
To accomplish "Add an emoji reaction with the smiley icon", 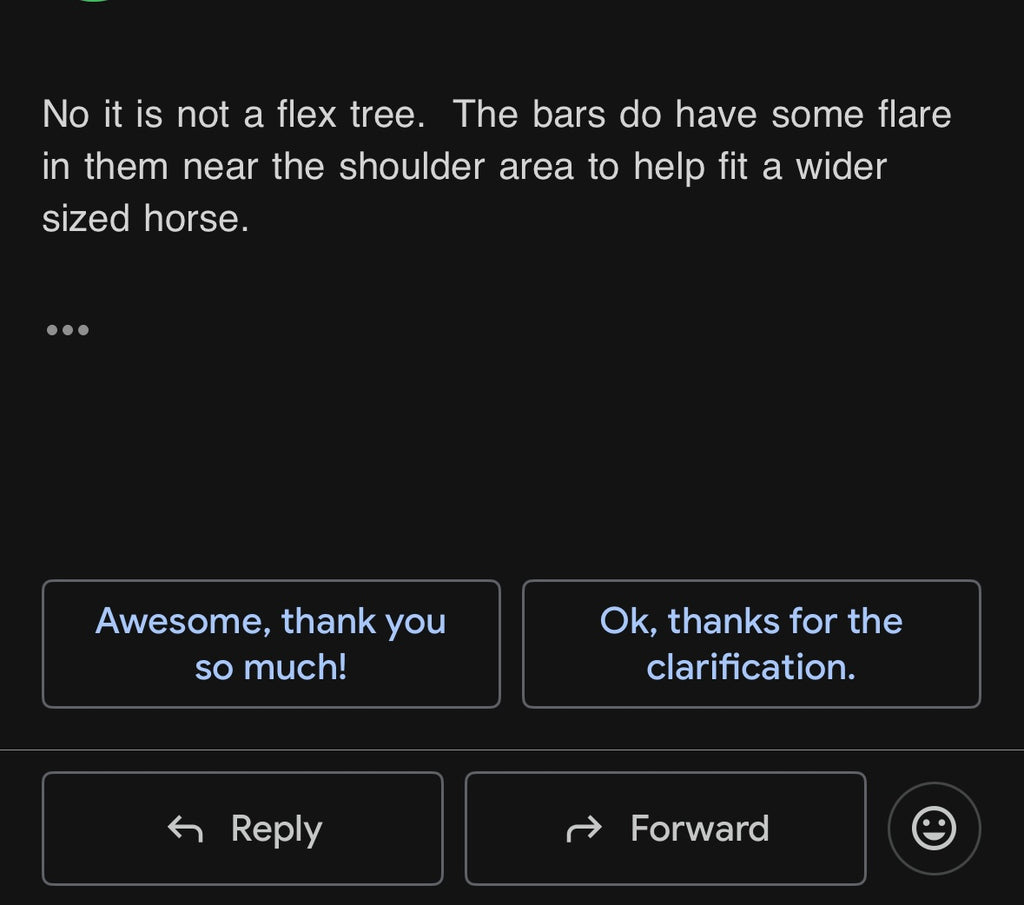I will tap(934, 829).
